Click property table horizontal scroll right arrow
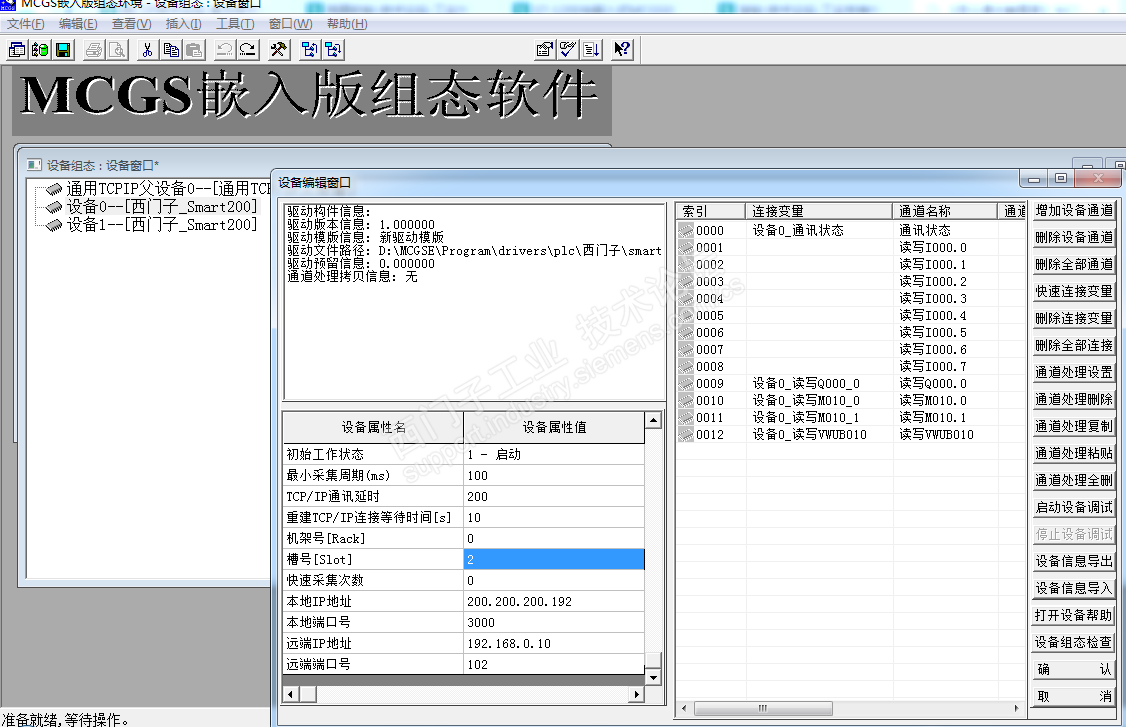 click(x=636, y=694)
